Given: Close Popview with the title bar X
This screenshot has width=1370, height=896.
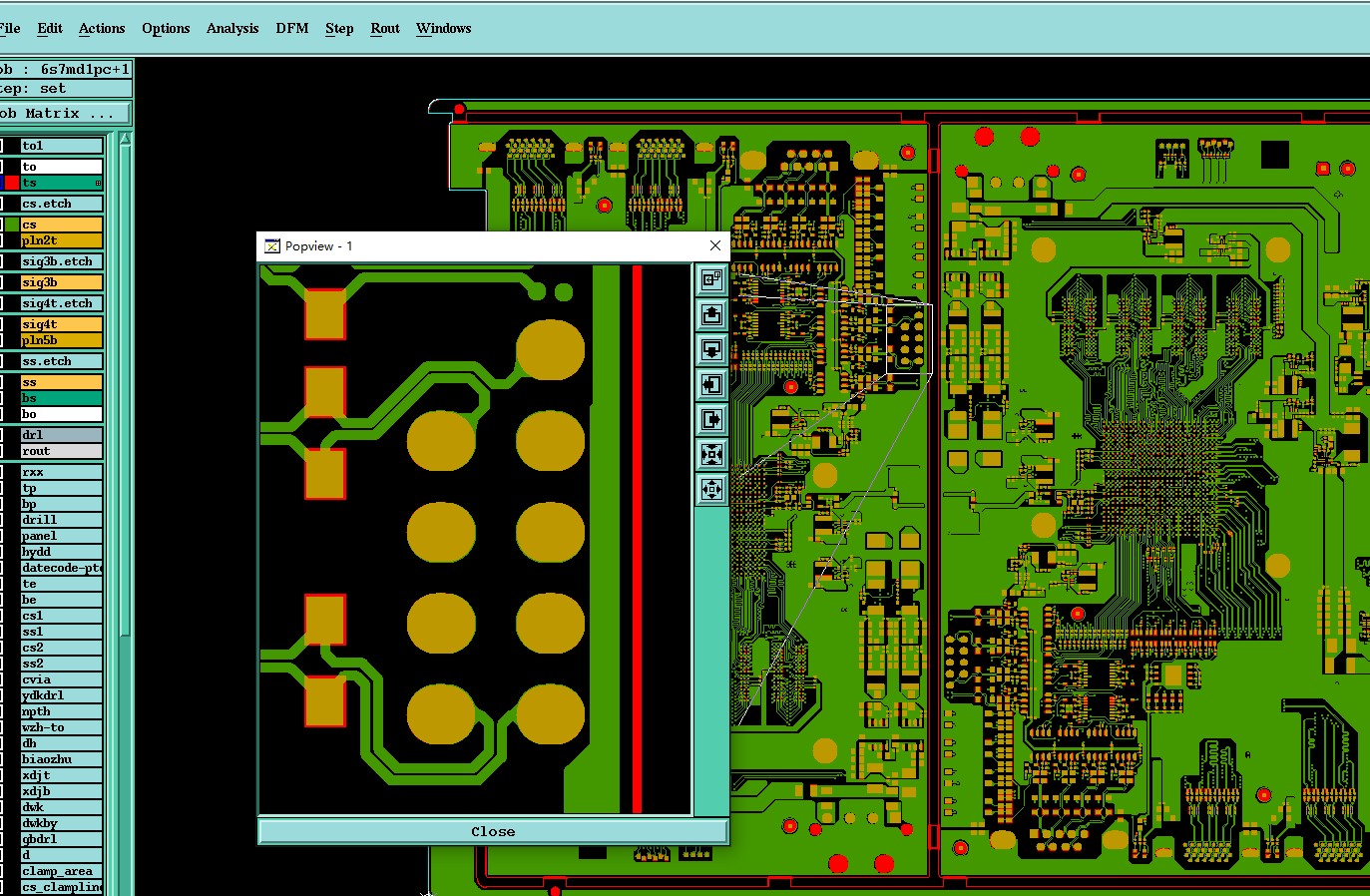Looking at the screenshot, I should pos(714,245).
